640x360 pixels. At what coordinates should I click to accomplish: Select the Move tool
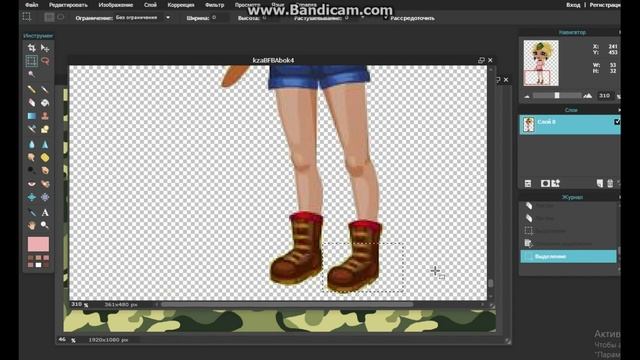[x=45, y=48]
